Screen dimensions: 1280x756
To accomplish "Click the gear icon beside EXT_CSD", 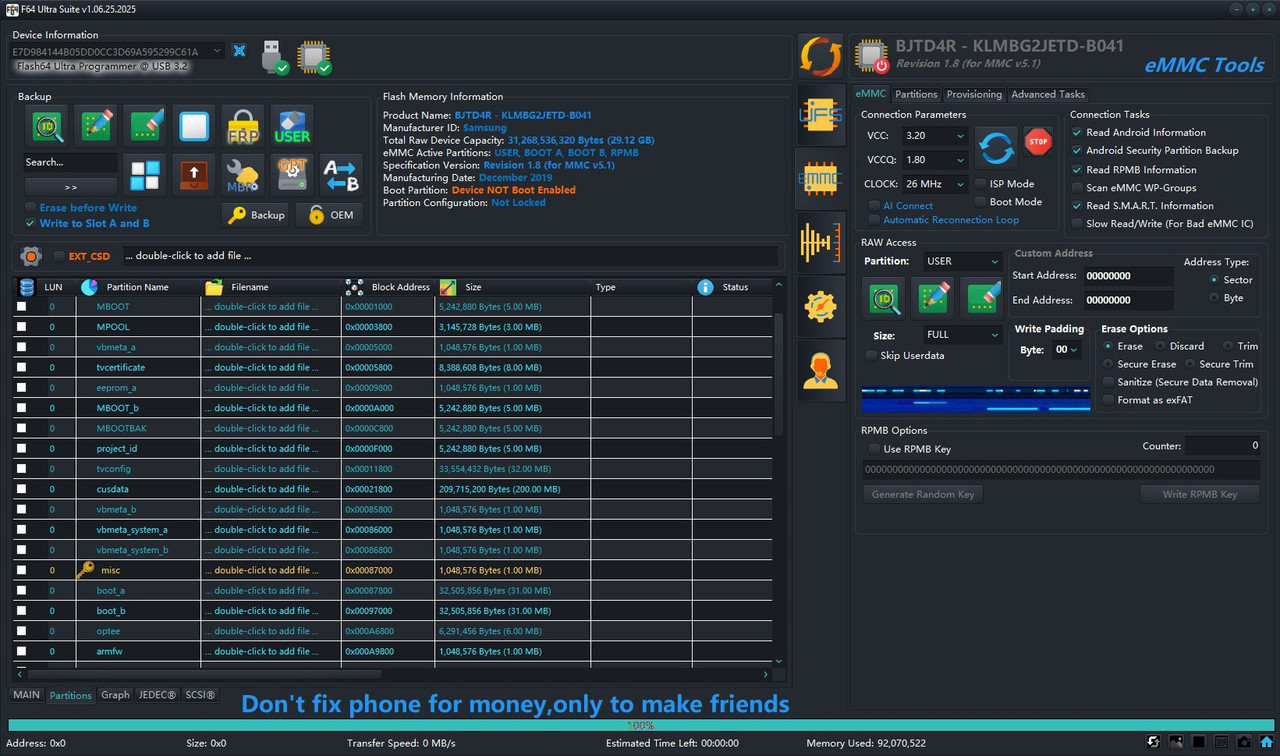I will [x=31, y=256].
